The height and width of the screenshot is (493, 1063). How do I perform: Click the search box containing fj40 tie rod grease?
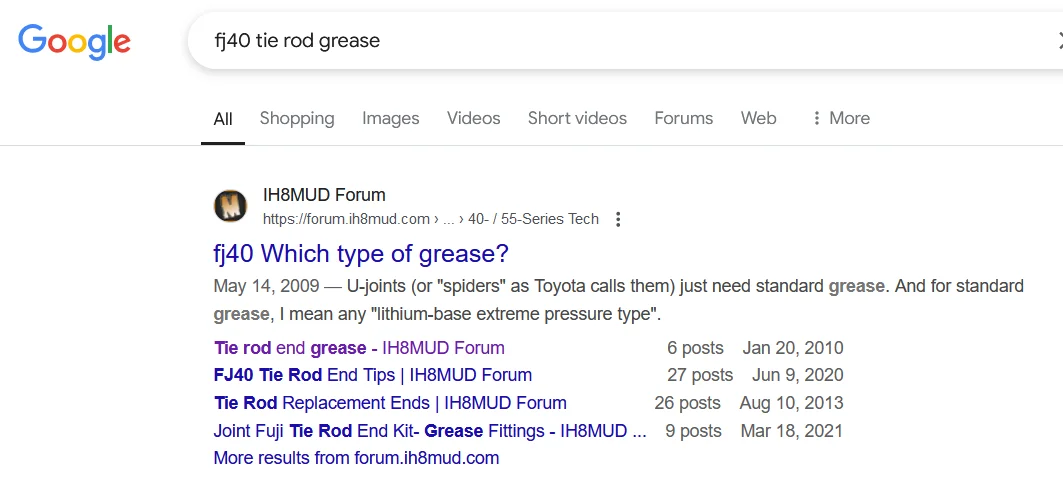tap(624, 41)
